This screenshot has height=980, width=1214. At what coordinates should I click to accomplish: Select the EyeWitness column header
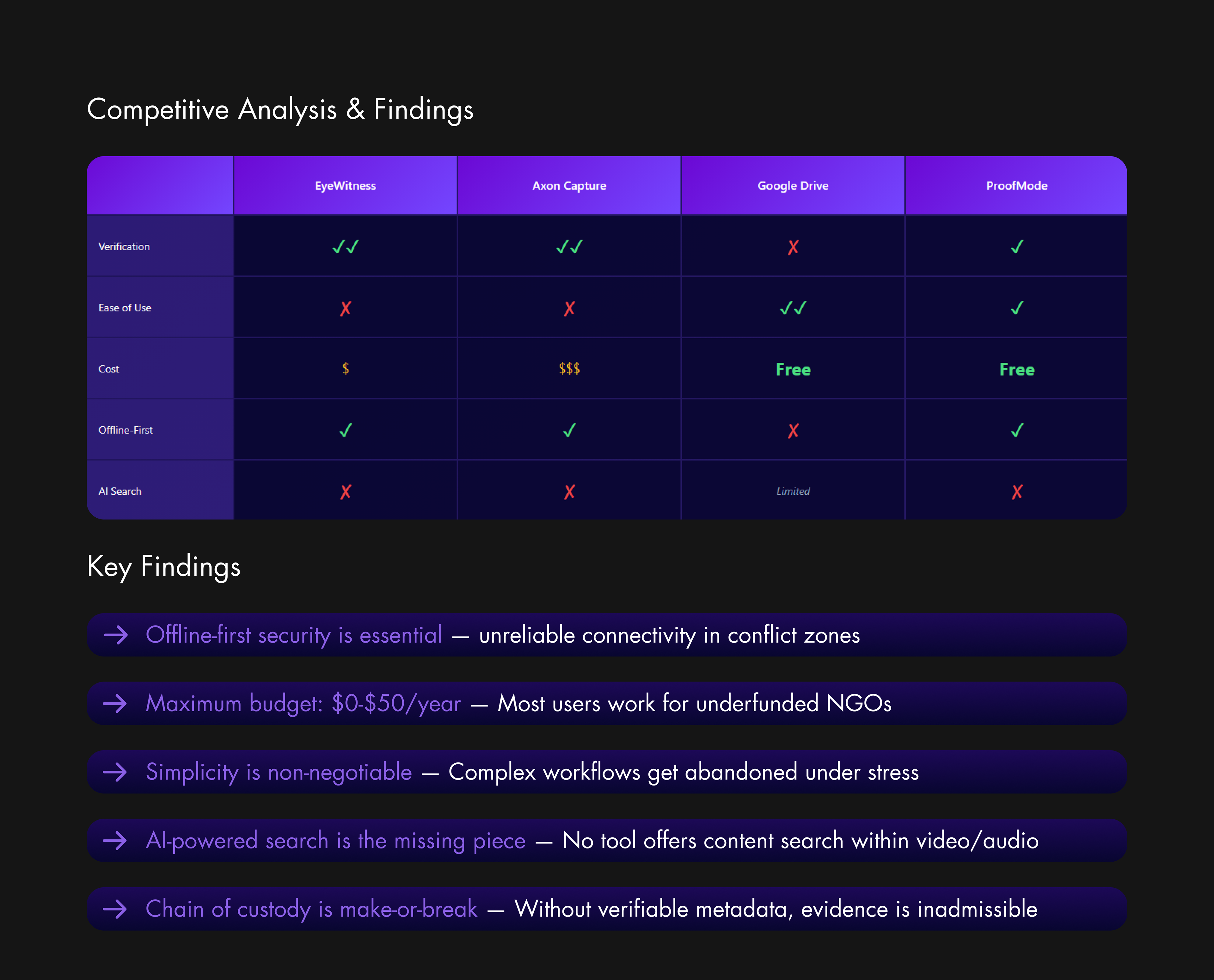(346, 186)
